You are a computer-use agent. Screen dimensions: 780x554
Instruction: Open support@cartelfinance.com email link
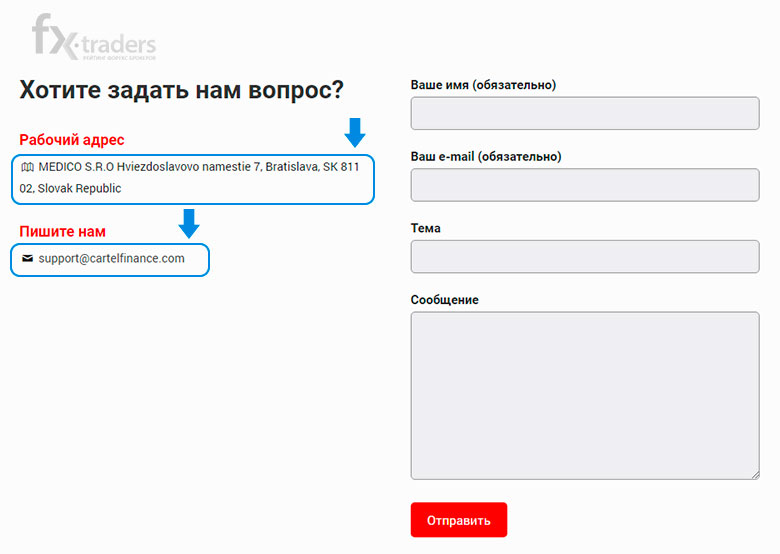click(x=111, y=259)
